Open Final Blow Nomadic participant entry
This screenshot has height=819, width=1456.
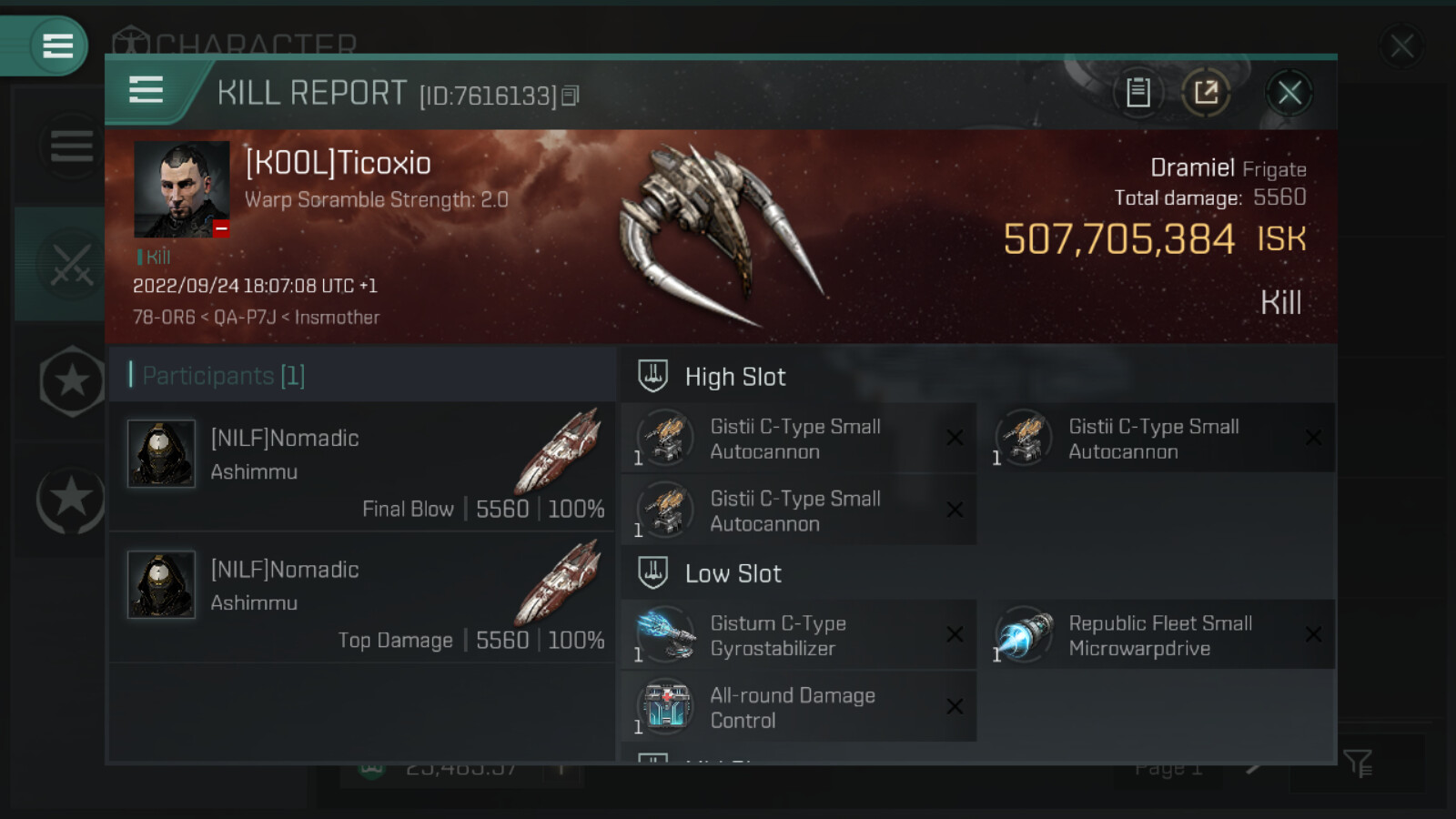(363, 466)
